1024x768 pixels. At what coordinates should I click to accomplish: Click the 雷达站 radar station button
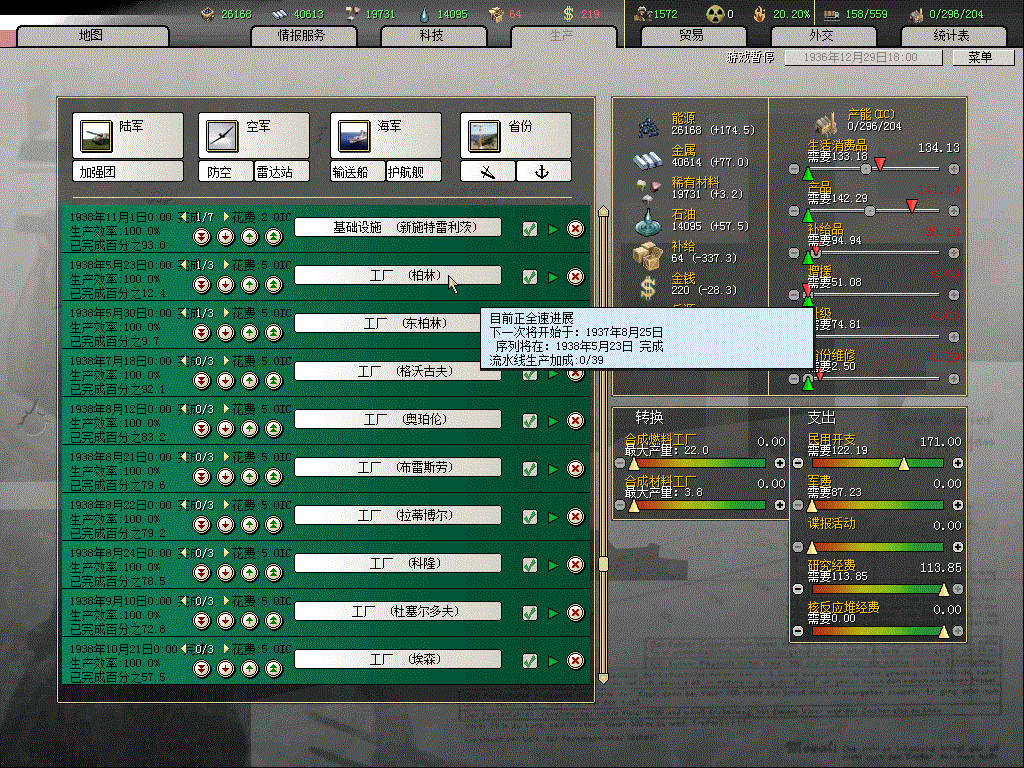[282, 172]
